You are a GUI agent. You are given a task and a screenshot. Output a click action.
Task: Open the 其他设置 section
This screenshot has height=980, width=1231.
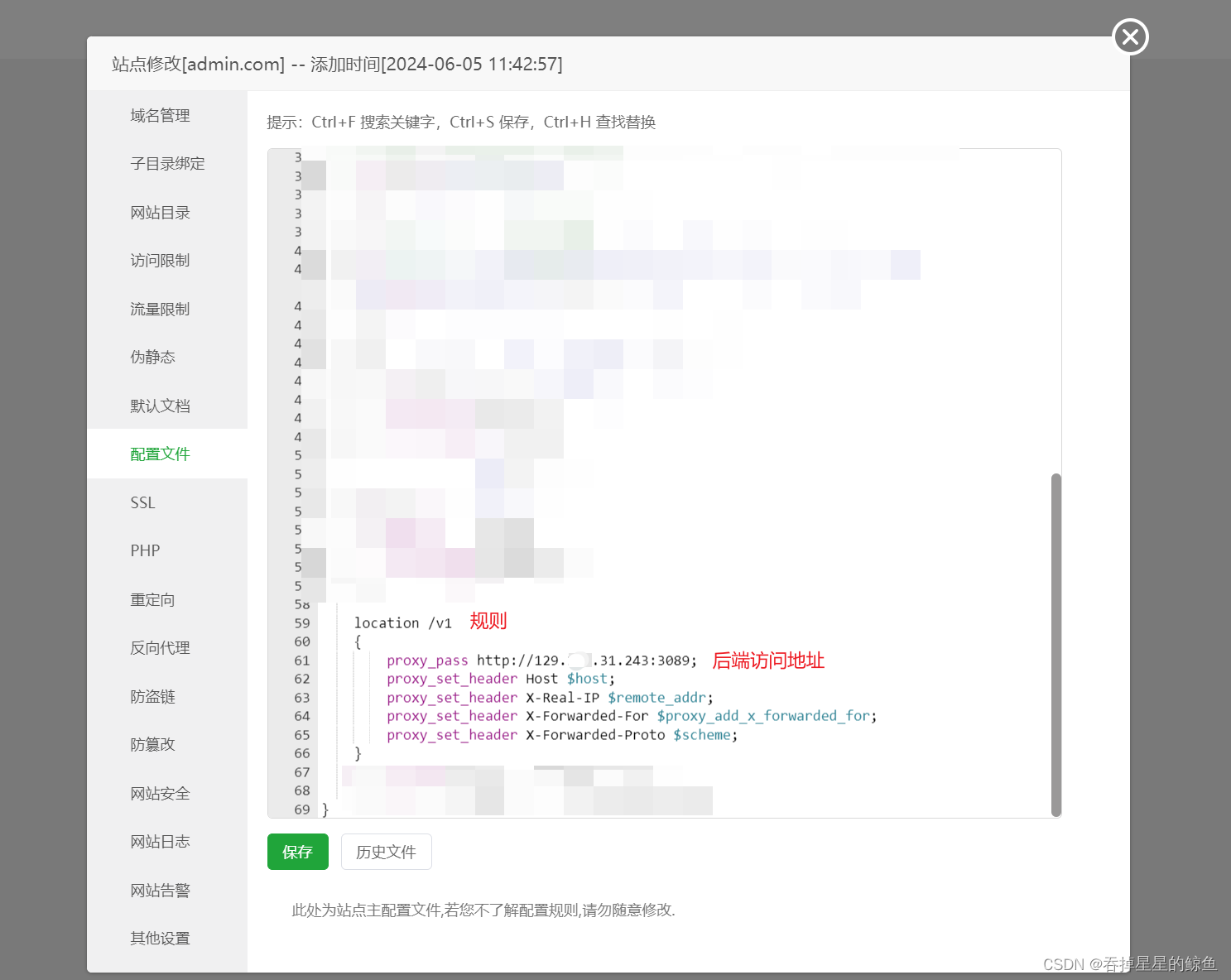coord(159,938)
